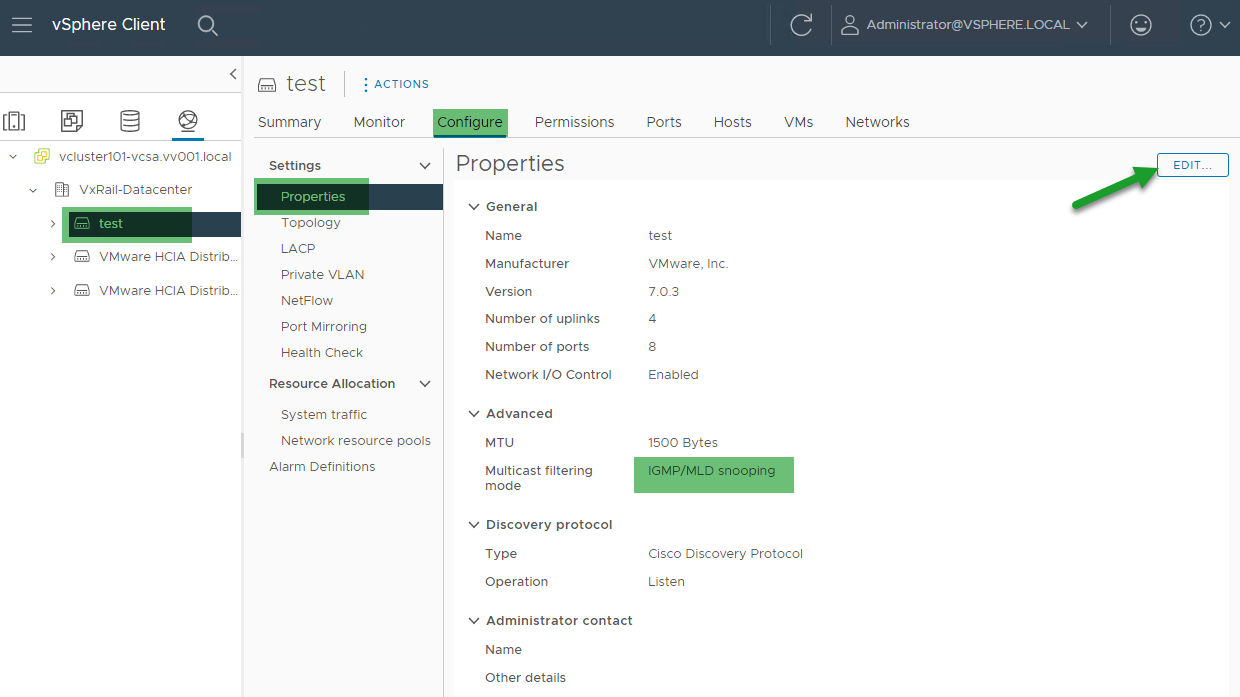The width and height of the screenshot is (1240, 697).
Task: Open NetFlow settings
Action: (x=307, y=301)
